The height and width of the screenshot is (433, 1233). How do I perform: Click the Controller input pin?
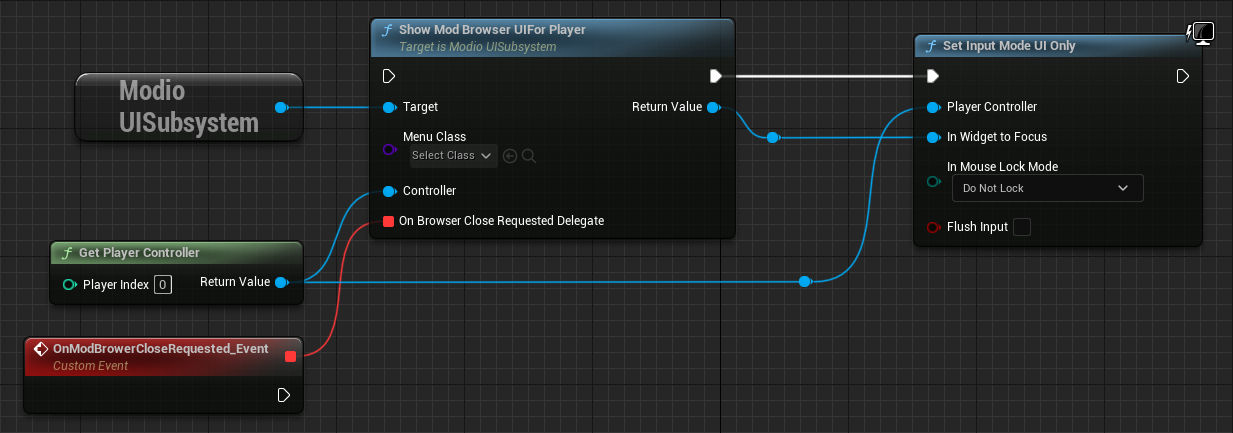[389, 191]
